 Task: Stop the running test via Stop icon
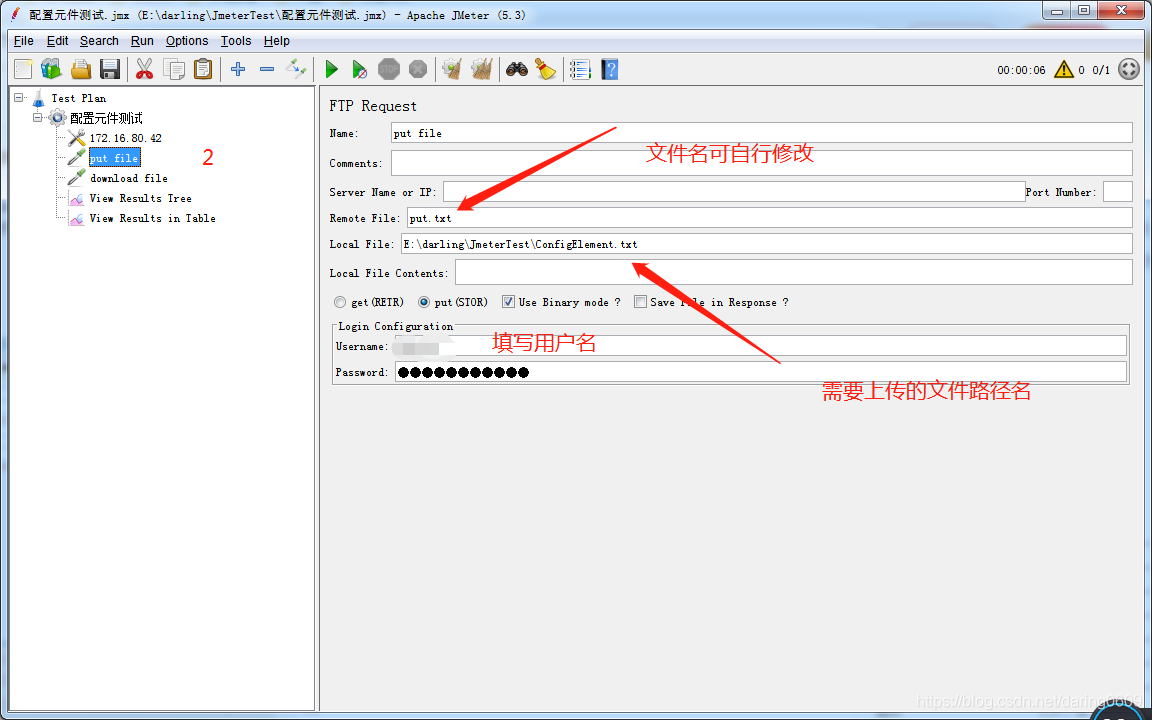[389, 69]
